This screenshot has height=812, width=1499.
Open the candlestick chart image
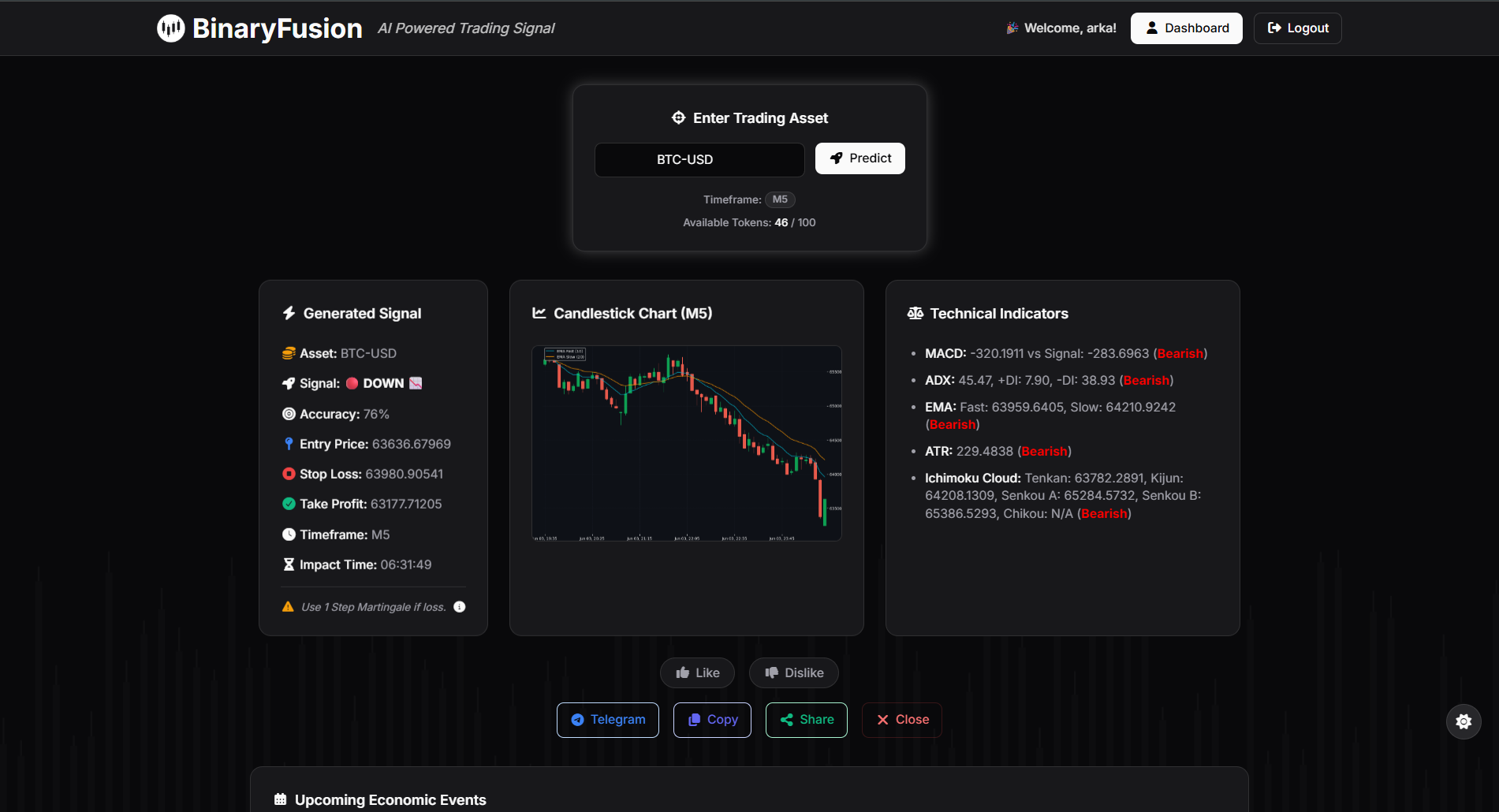[x=687, y=443]
